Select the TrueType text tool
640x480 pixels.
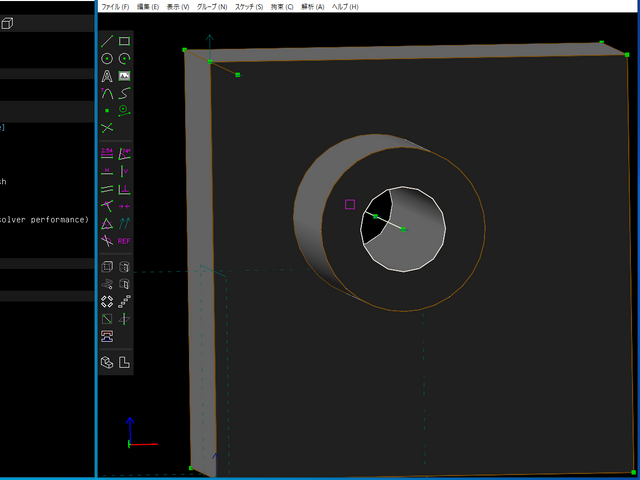pos(107,76)
